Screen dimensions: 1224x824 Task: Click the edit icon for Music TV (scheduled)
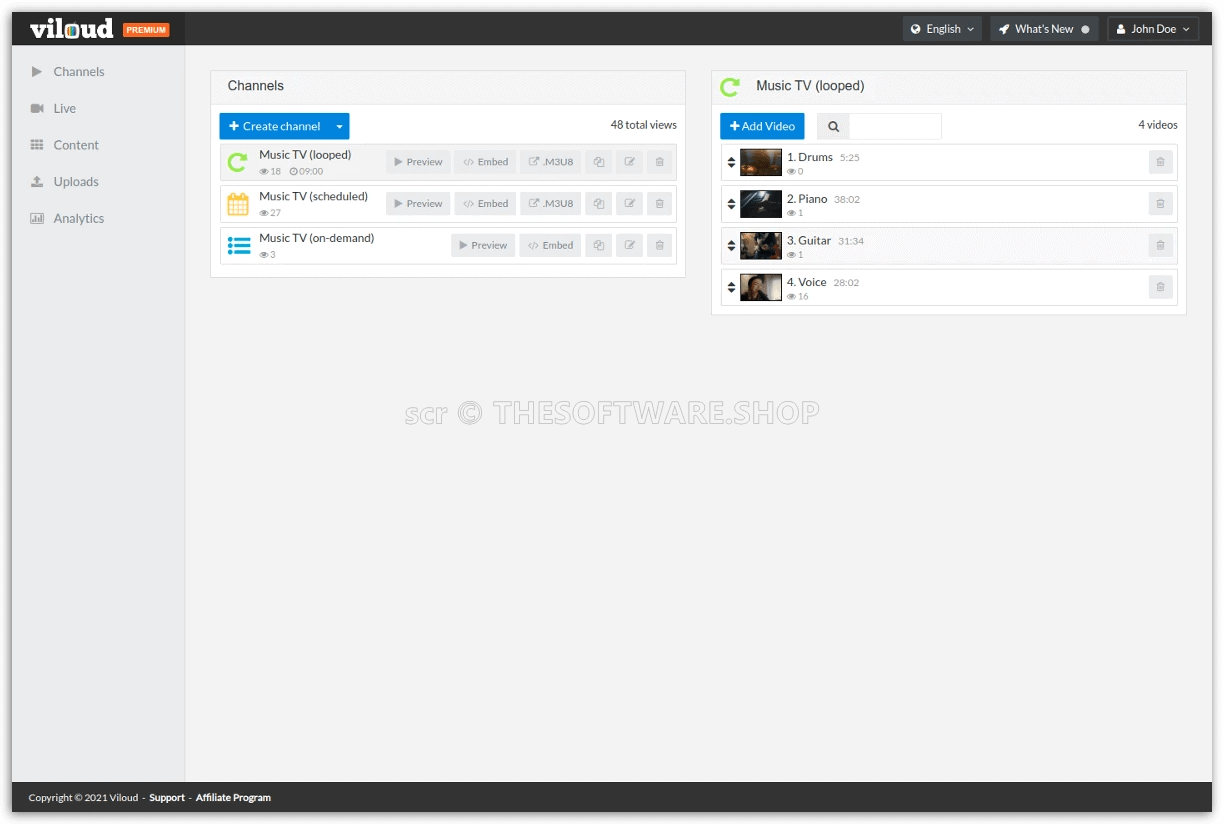coord(629,204)
